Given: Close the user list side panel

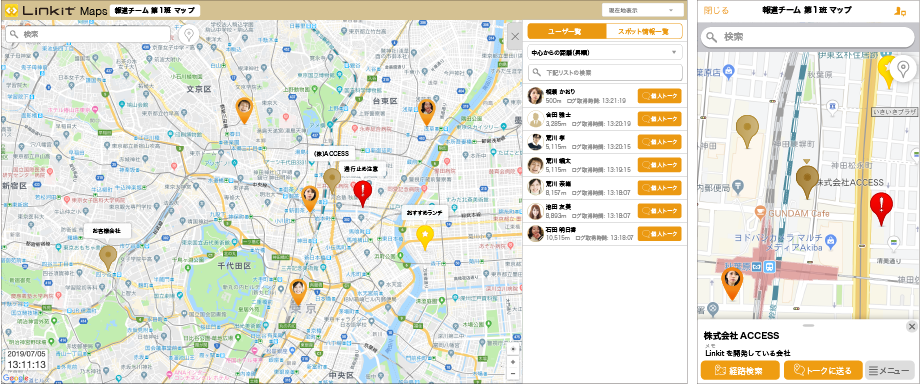Looking at the screenshot, I should [515, 37].
